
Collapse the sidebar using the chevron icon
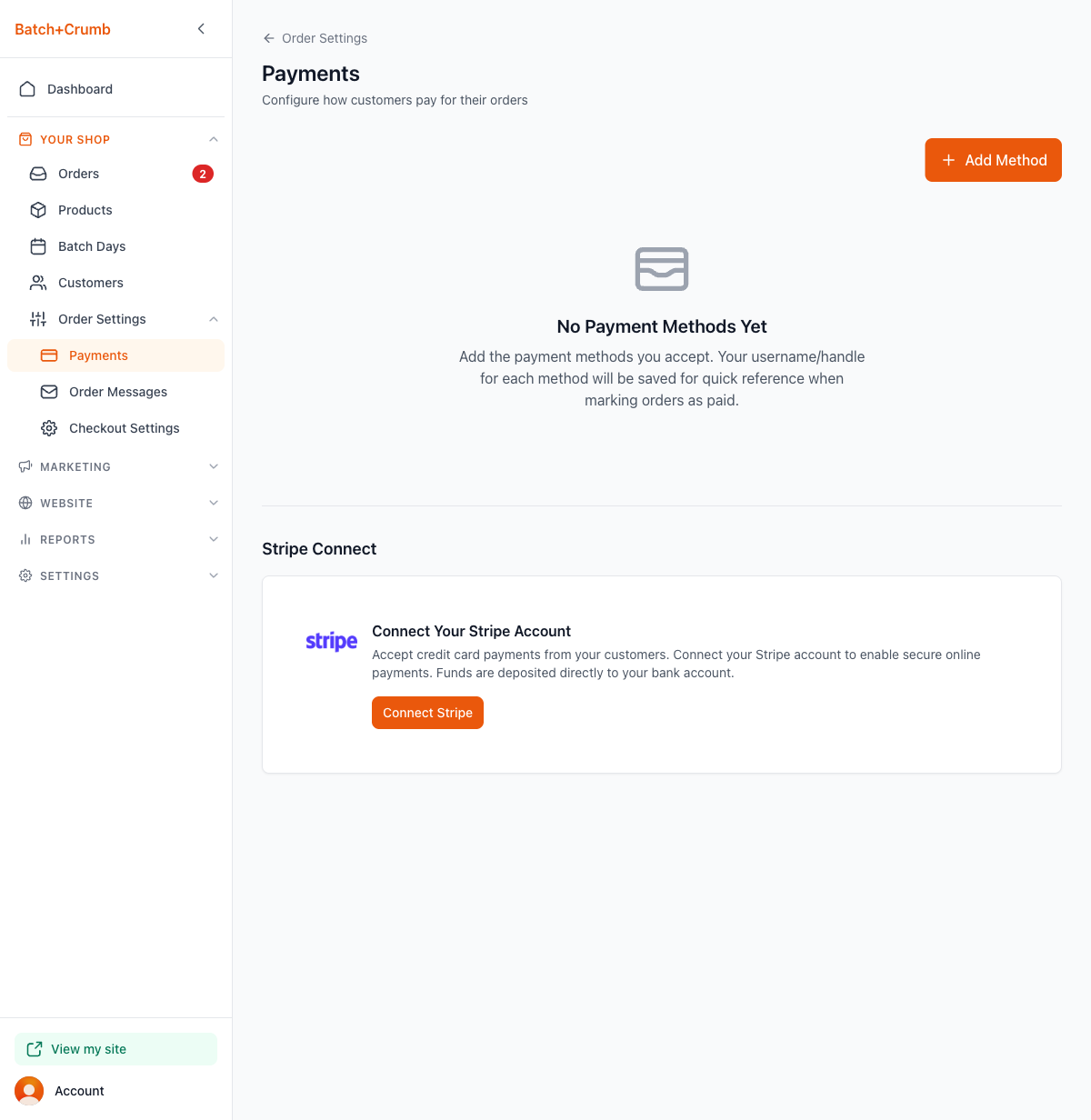coord(201,29)
